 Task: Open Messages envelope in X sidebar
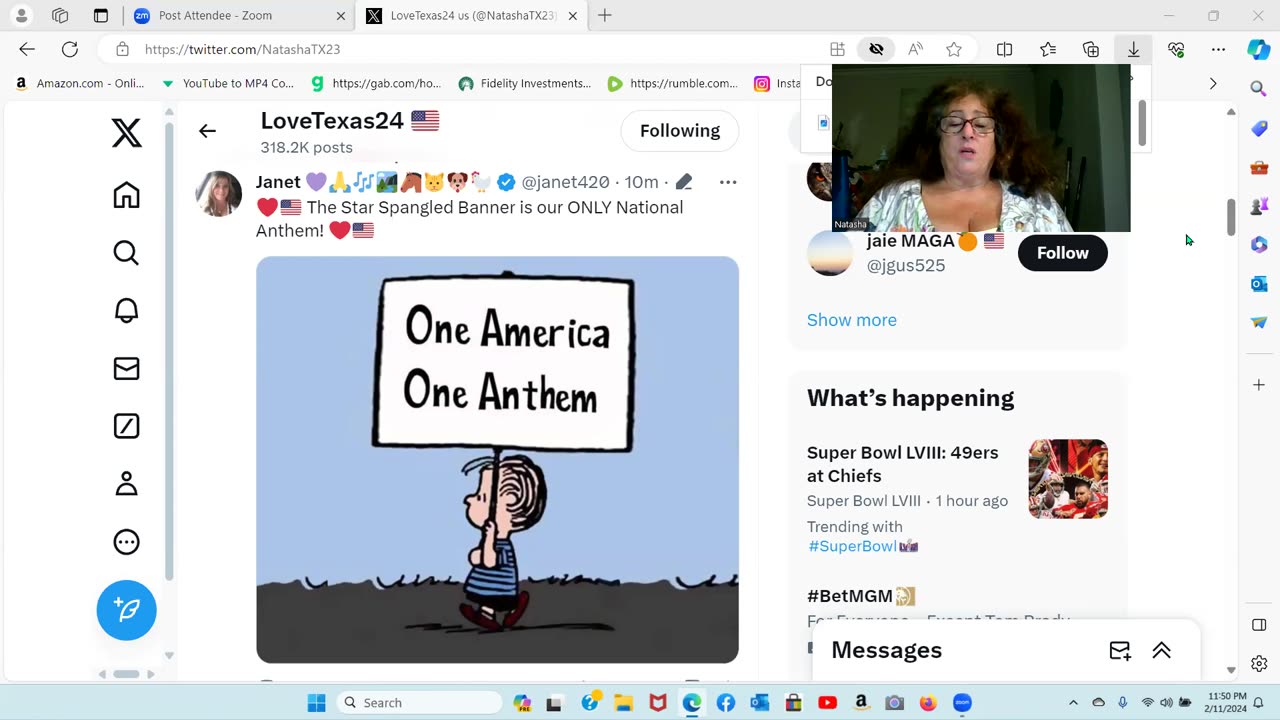[x=126, y=369]
